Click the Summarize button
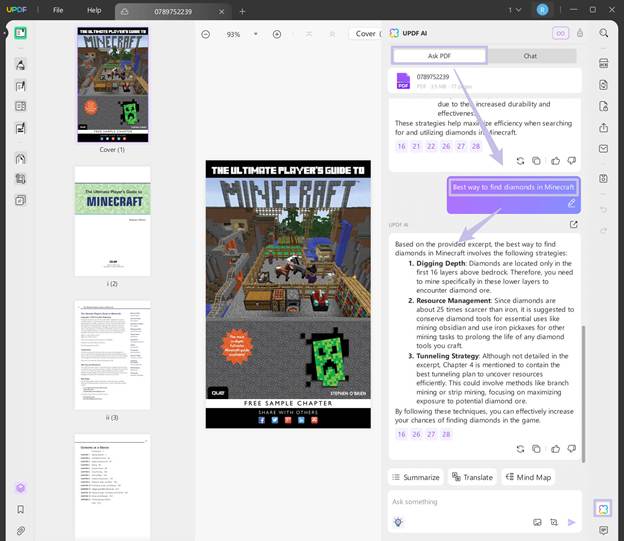This screenshot has width=624, height=541. pyautogui.click(x=415, y=477)
